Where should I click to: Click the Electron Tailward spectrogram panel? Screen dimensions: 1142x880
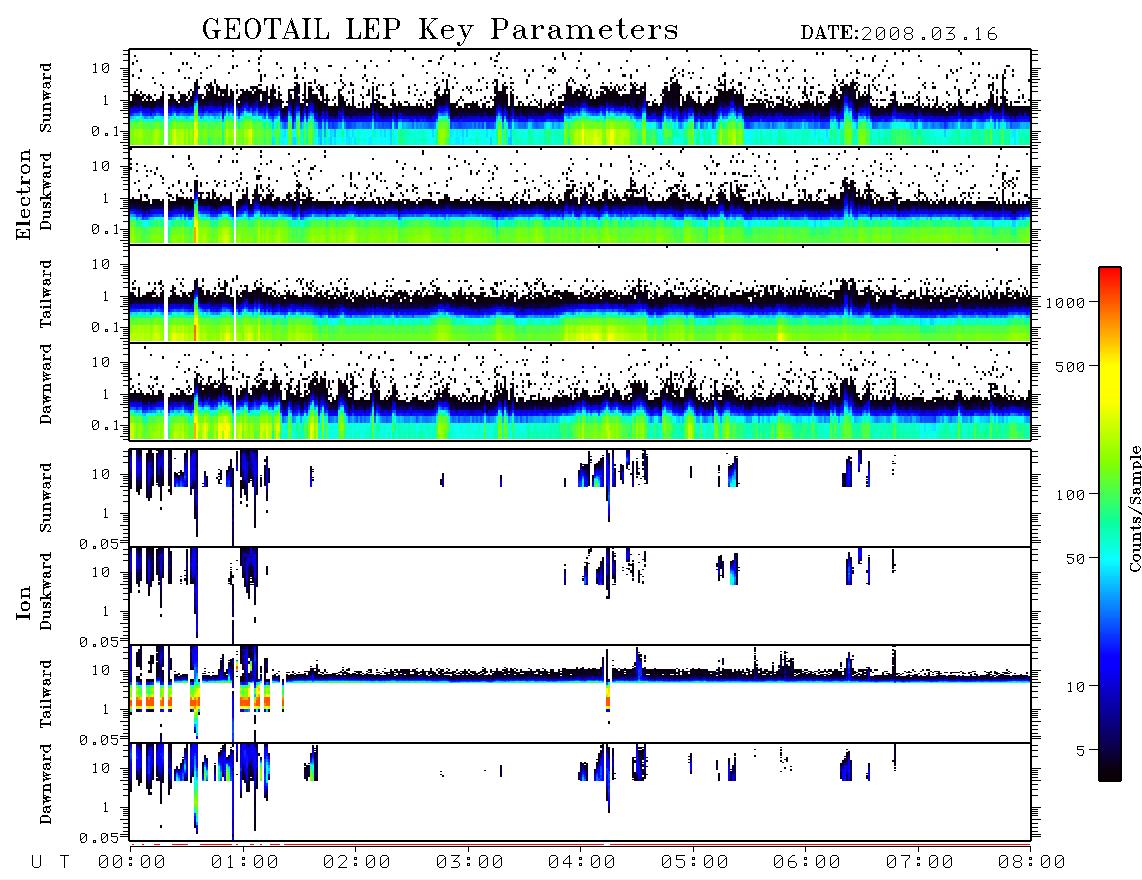pos(580,294)
